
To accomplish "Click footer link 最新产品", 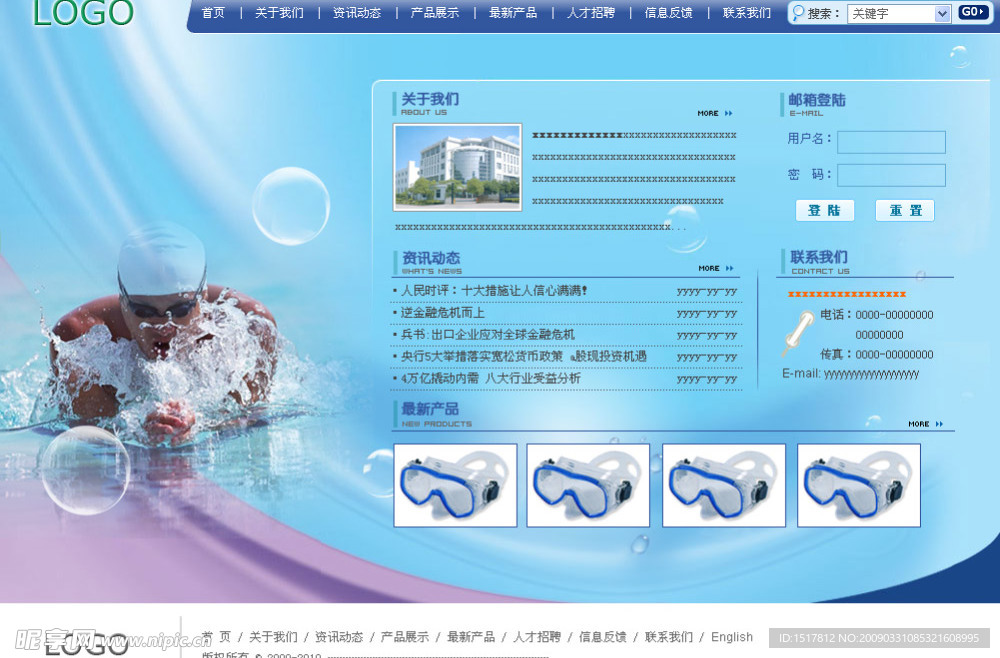I will pos(471,636).
